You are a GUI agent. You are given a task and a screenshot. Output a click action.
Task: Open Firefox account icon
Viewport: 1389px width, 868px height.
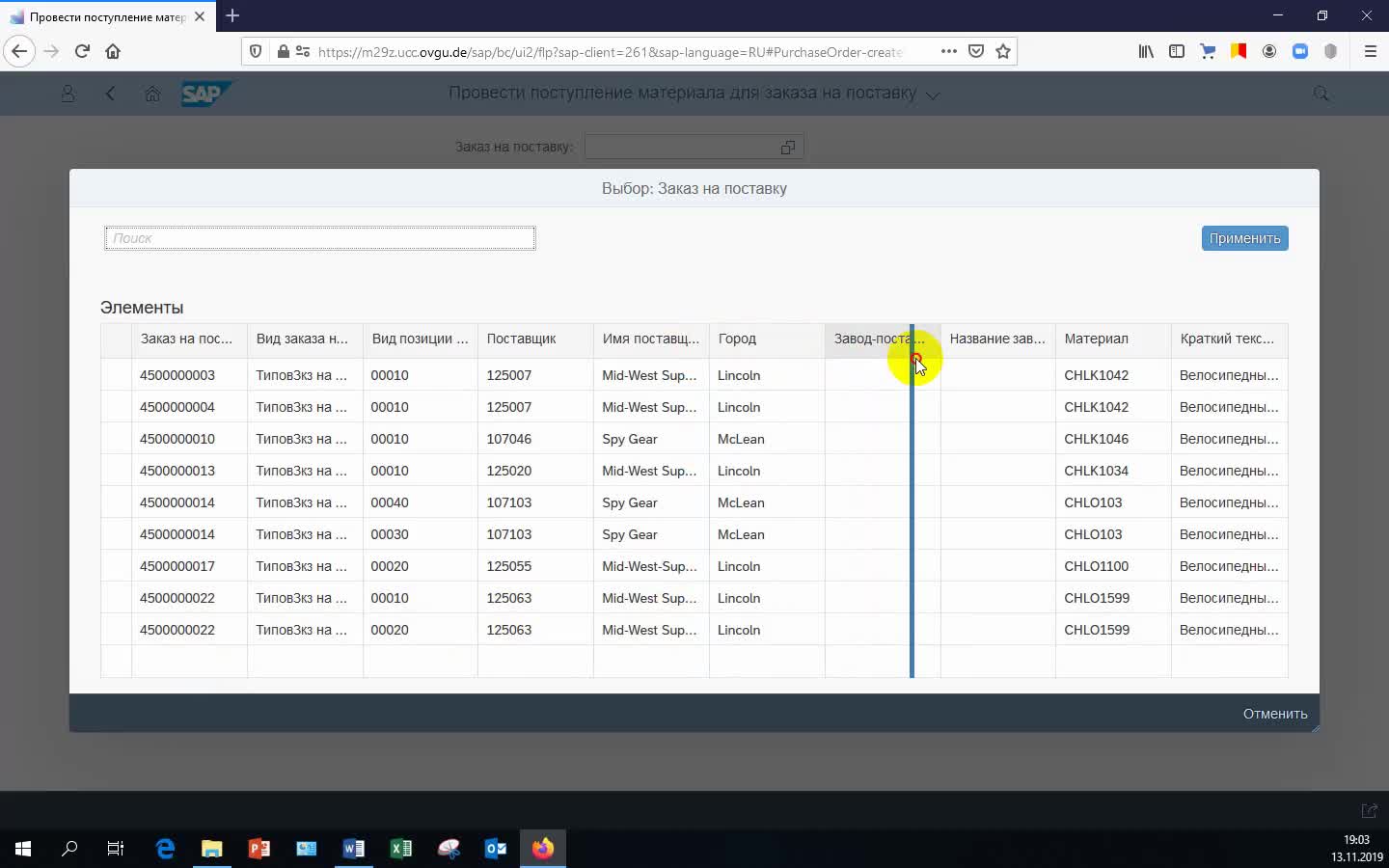[1269, 51]
